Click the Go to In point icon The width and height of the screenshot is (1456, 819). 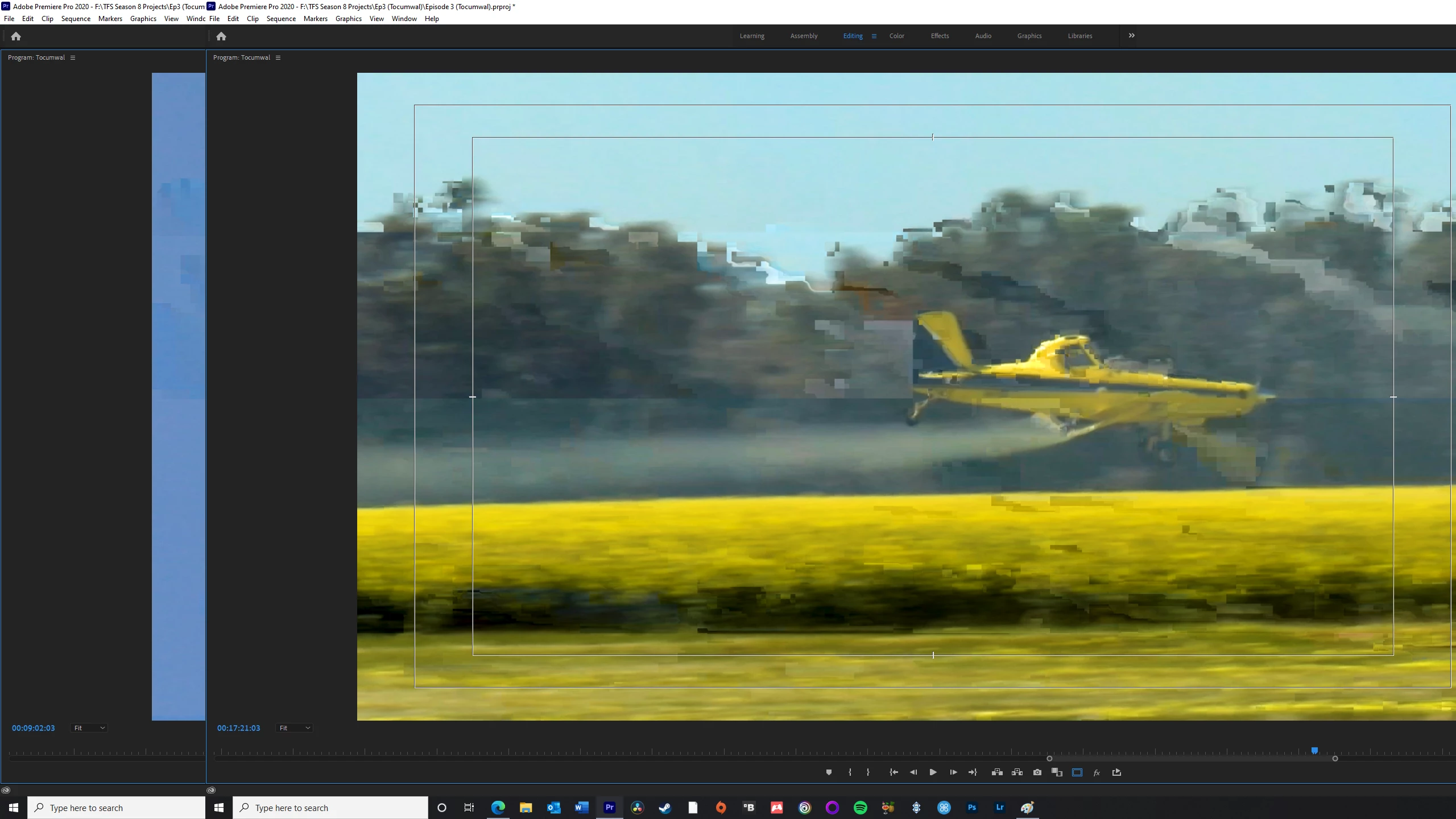tap(894, 772)
